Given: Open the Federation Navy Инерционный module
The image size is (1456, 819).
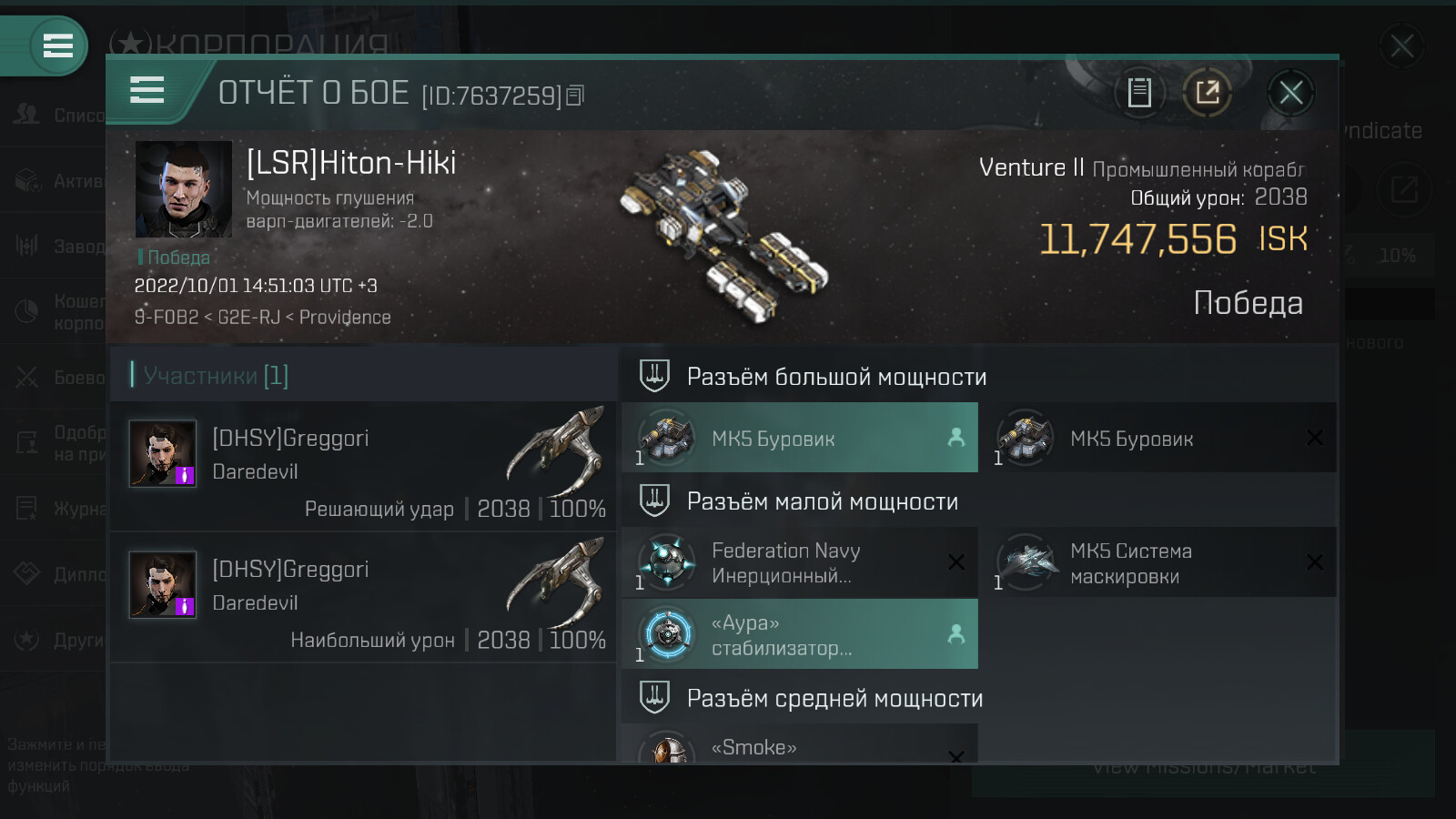Looking at the screenshot, I should [800, 562].
